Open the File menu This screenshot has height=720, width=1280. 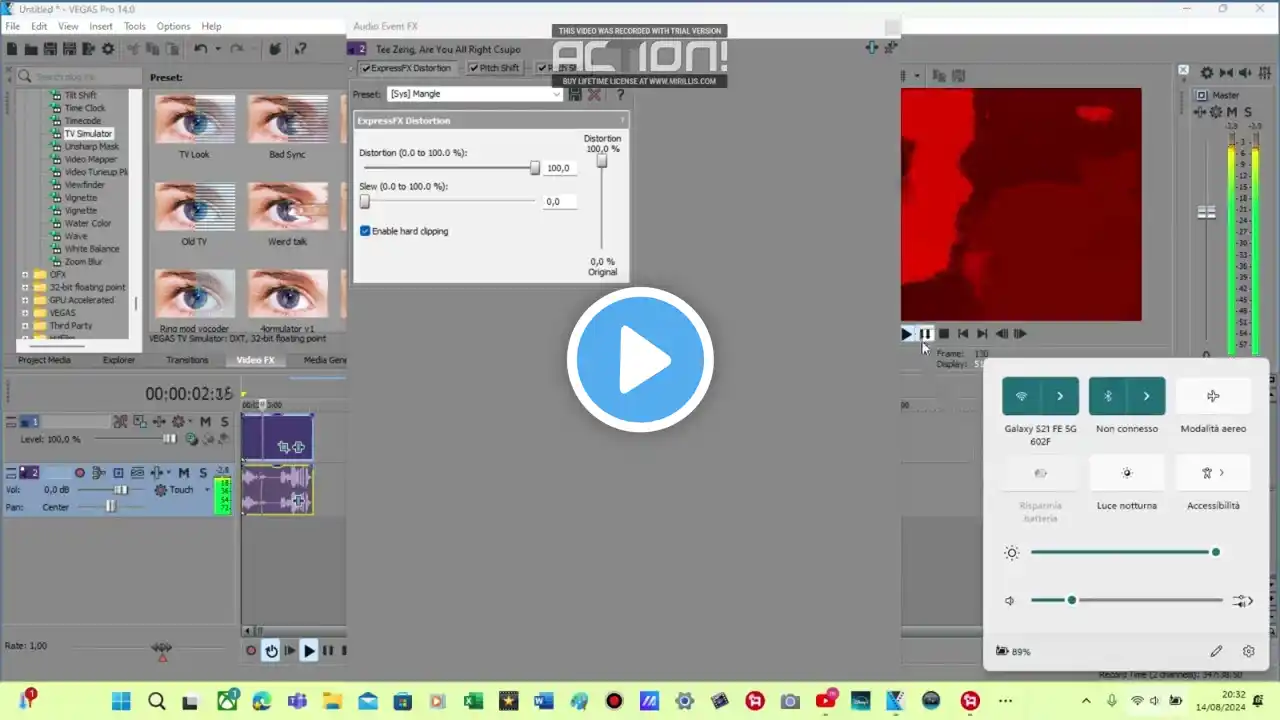coord(13,26)
